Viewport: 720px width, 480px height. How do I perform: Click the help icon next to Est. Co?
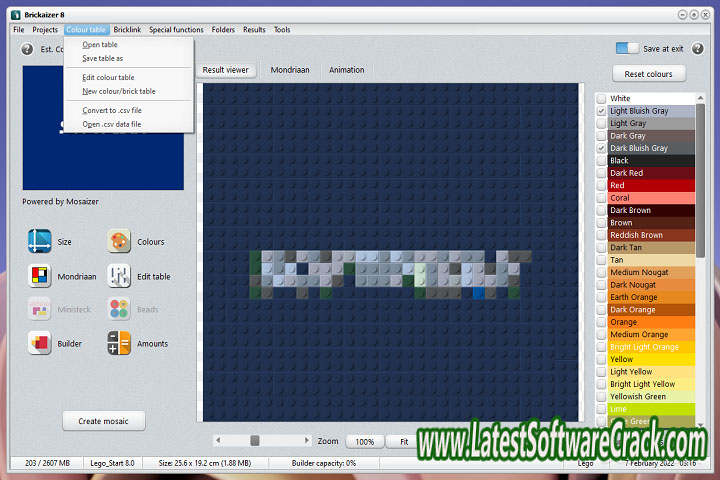click(27, 49)
